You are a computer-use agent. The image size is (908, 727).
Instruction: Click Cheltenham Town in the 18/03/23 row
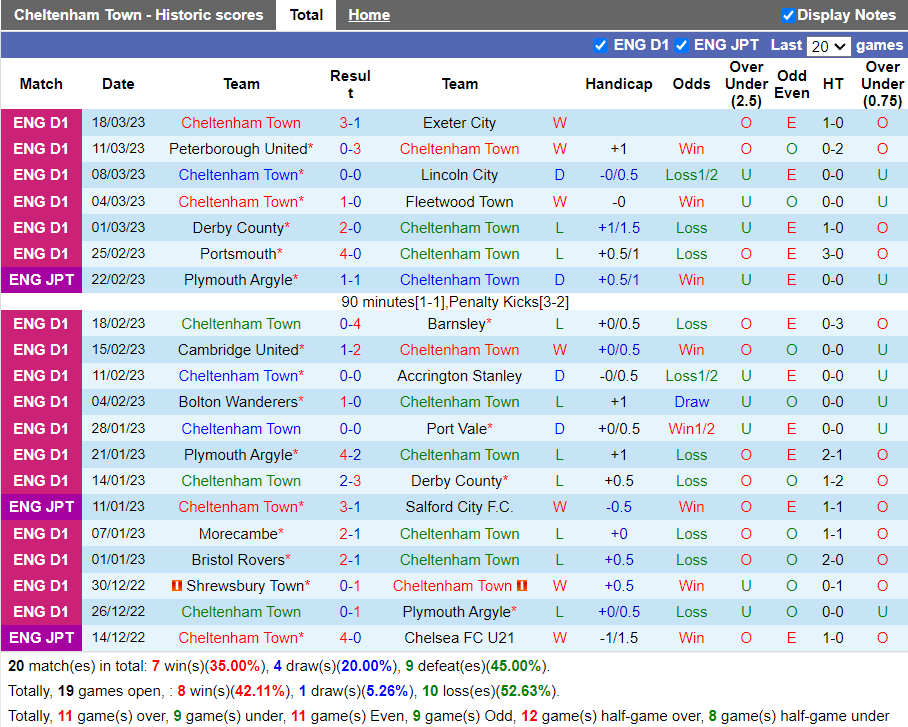241,122
